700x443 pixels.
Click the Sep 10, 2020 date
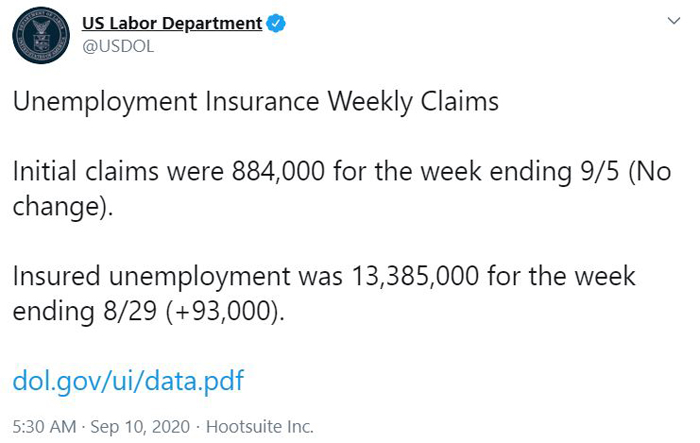click(140, 427)
